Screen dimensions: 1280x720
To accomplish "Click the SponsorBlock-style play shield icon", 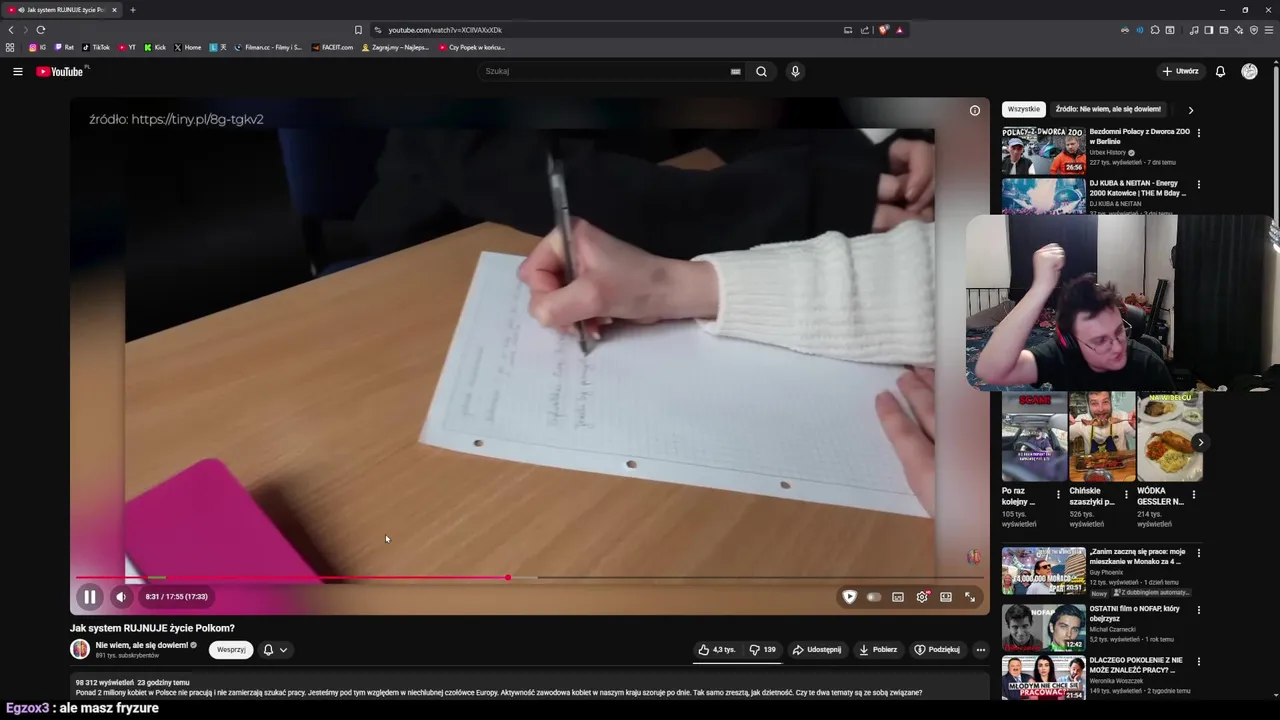I will (x=849, y=597).
